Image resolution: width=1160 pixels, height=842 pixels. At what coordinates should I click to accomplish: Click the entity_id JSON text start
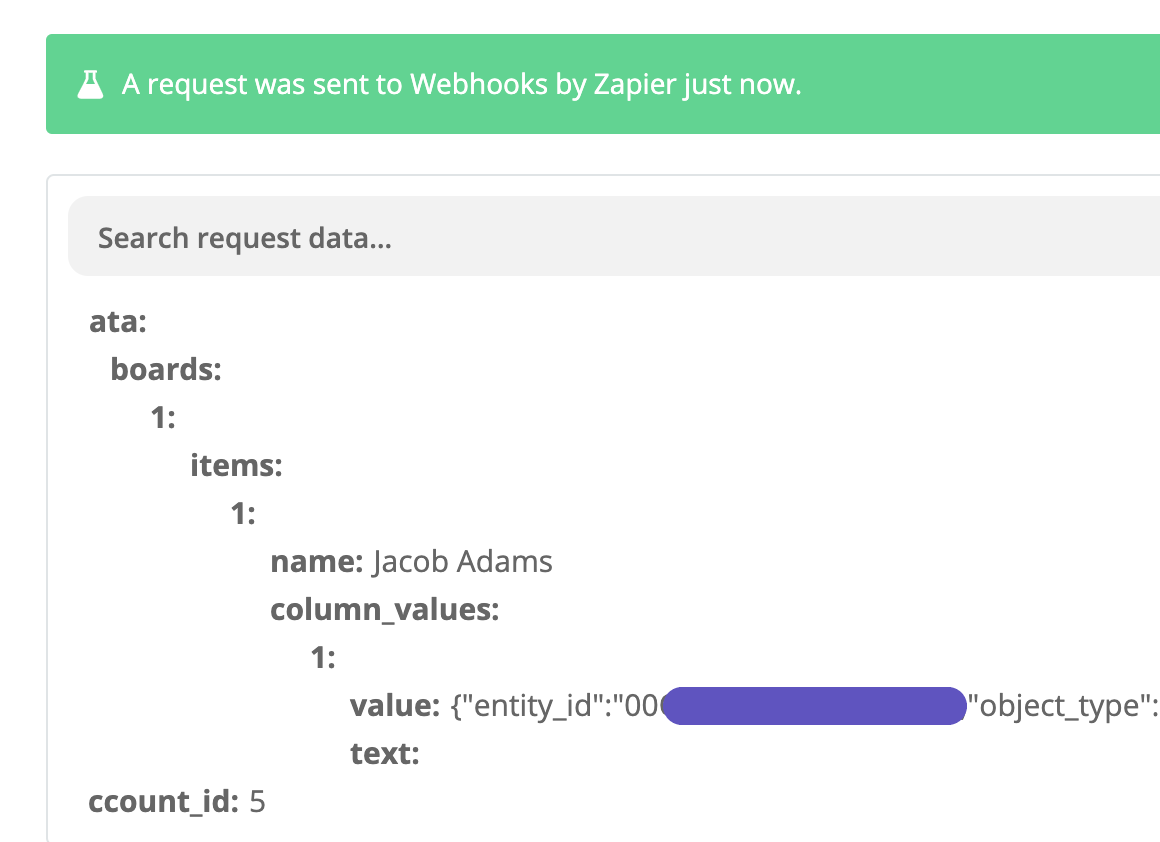click(555, 706)
